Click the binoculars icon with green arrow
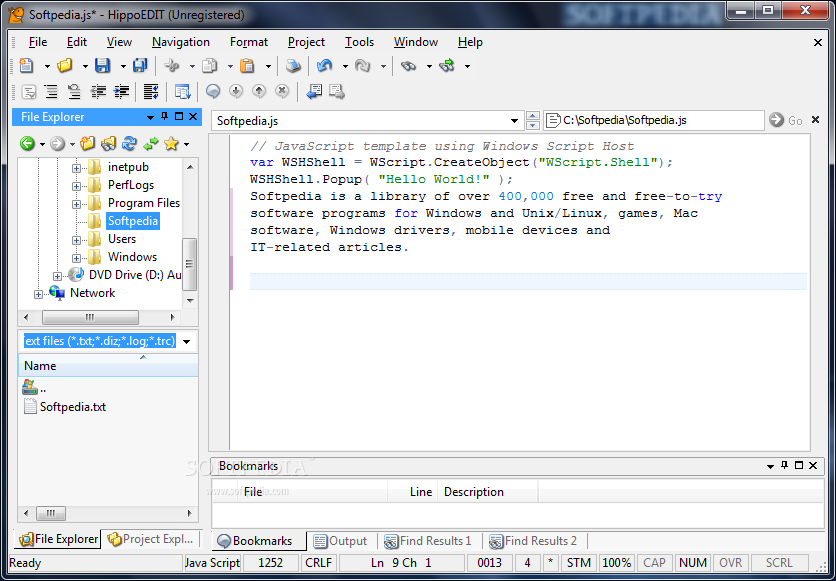 click(x=447, y=66)
